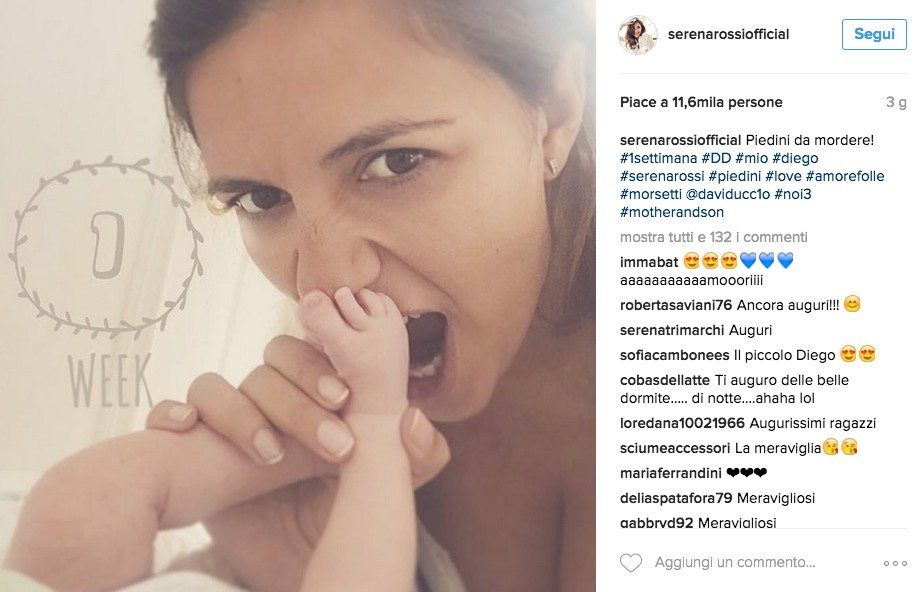The height and width of the screenshot is (592, 924).
Task: Open mariaferrandini's profile
Action: pyautogui.click(x=671, y=473)
